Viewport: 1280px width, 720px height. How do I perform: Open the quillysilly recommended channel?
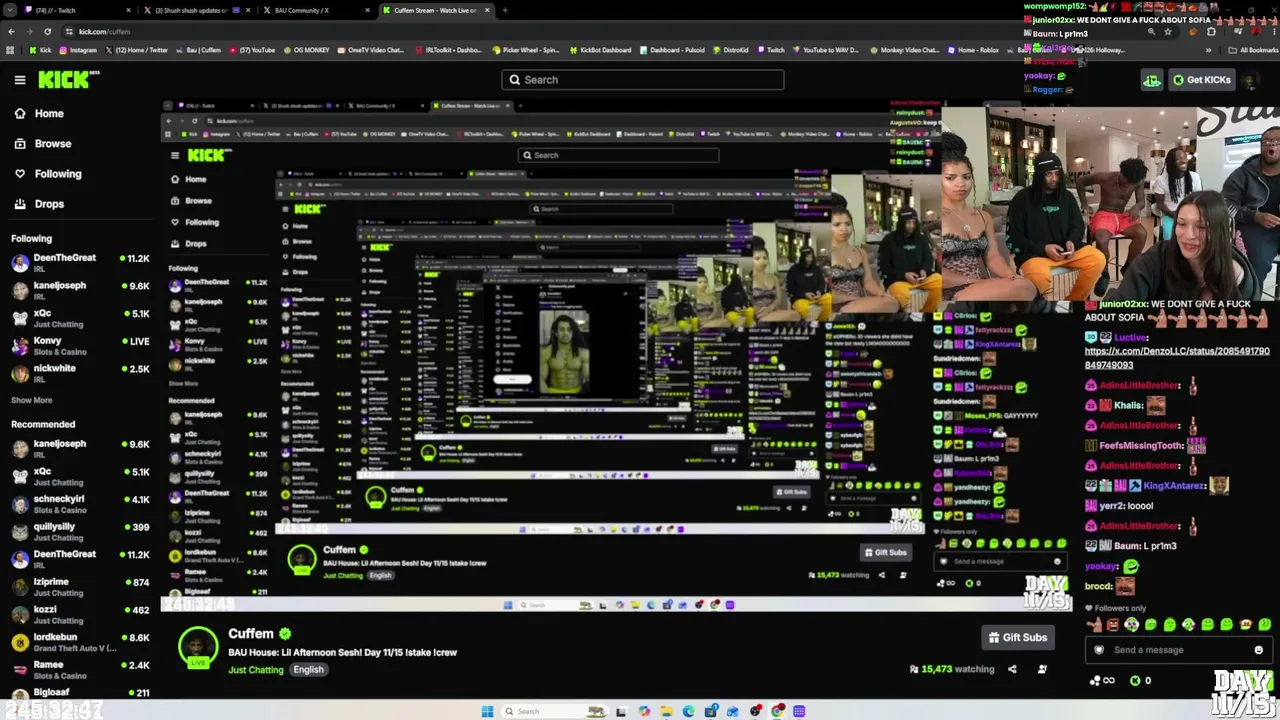[x=80, y=531]
